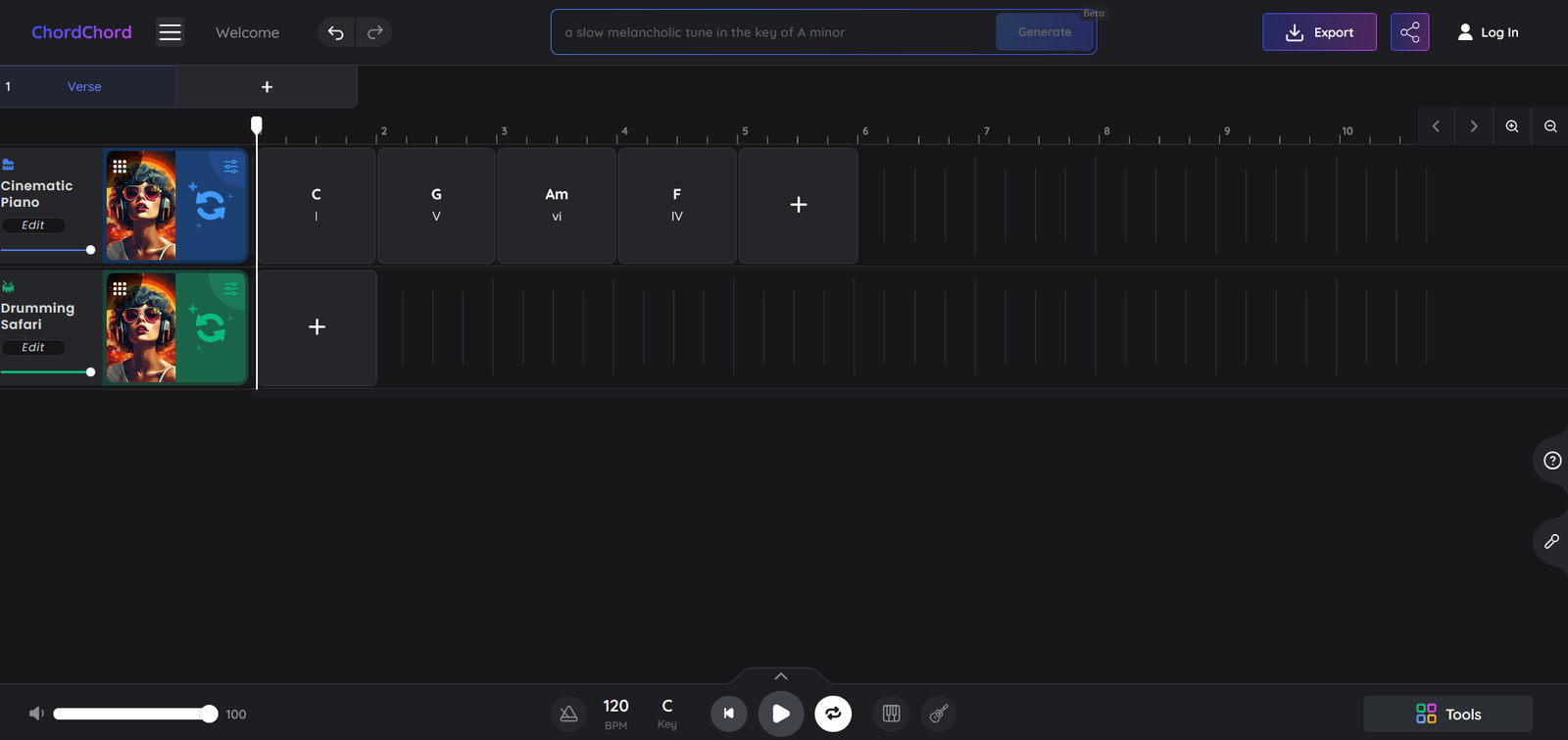The image size is (1568, 740).
Task: Click the Drumming Safari artwork thumbnail
Action: point(141,327)
